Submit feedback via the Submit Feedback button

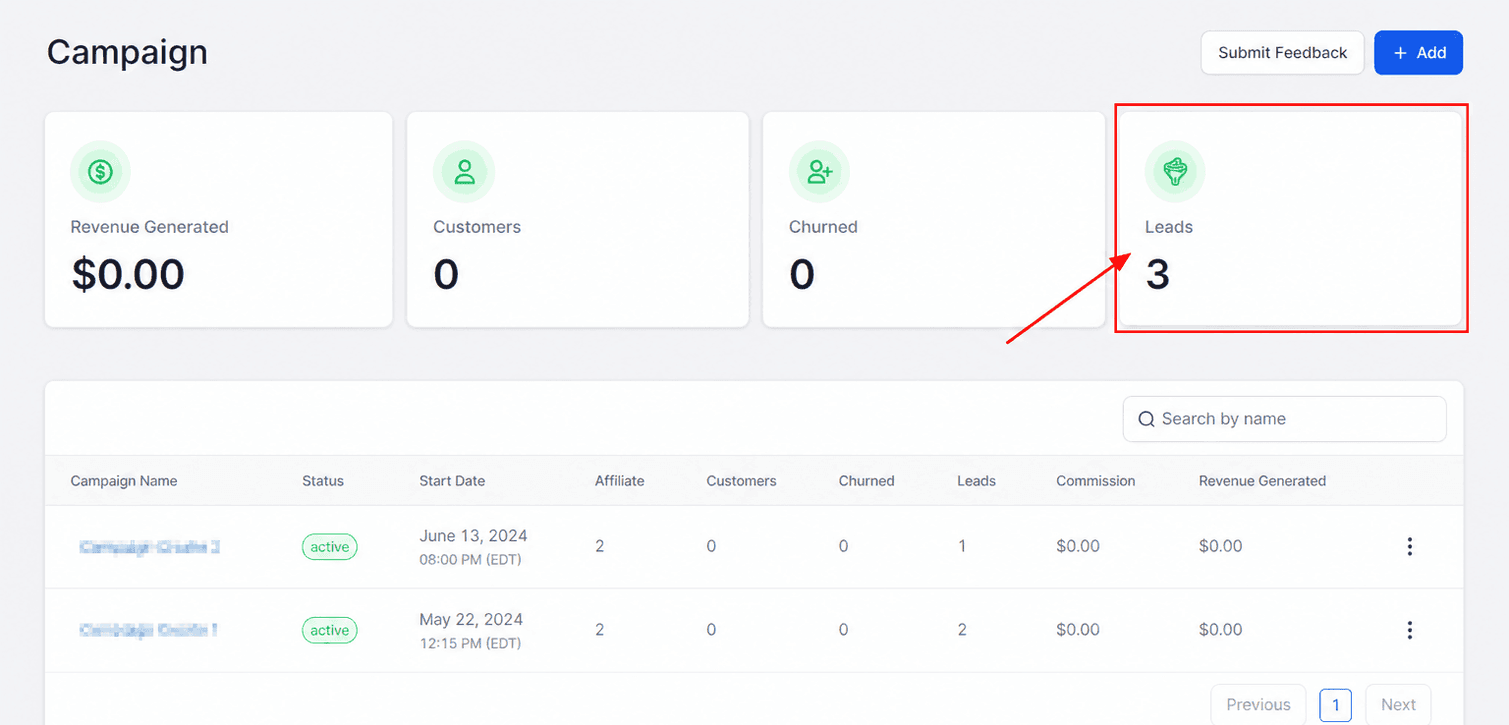click(1282, 53)
